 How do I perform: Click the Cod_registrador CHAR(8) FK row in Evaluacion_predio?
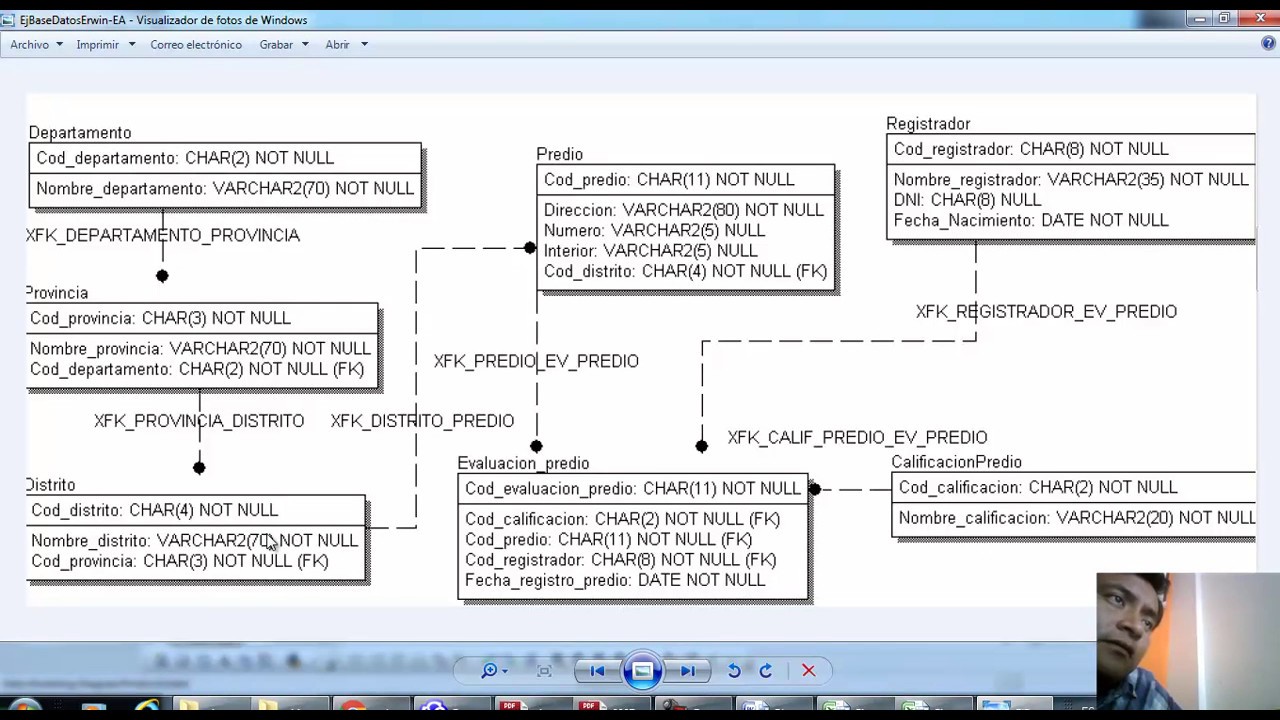click(620, 560)
